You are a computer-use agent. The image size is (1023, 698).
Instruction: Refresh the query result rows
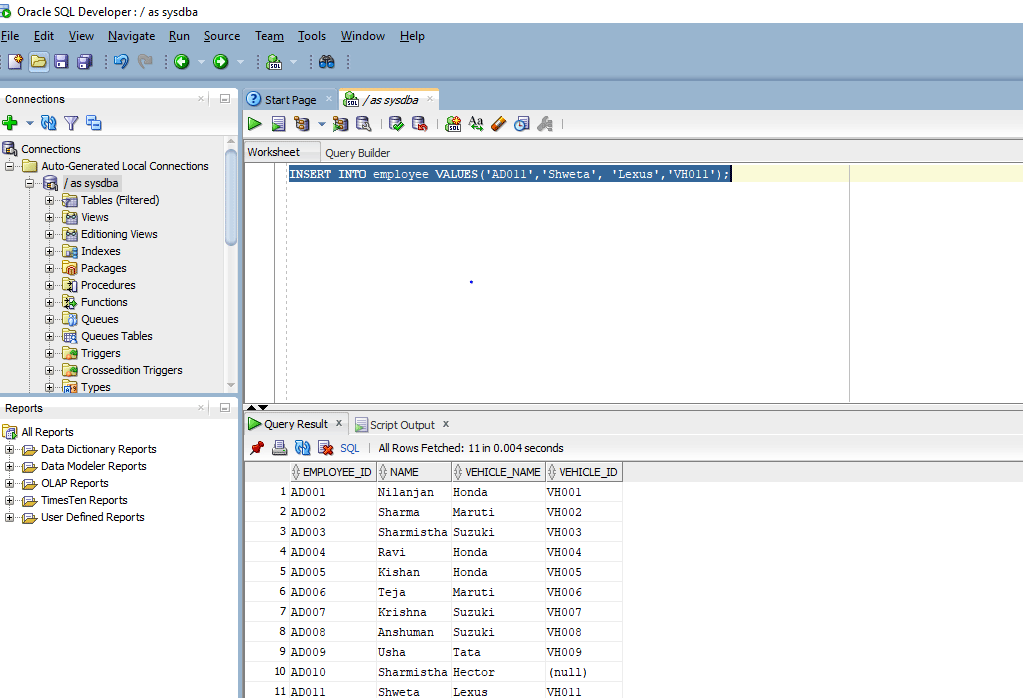click(x=303, y=447)
